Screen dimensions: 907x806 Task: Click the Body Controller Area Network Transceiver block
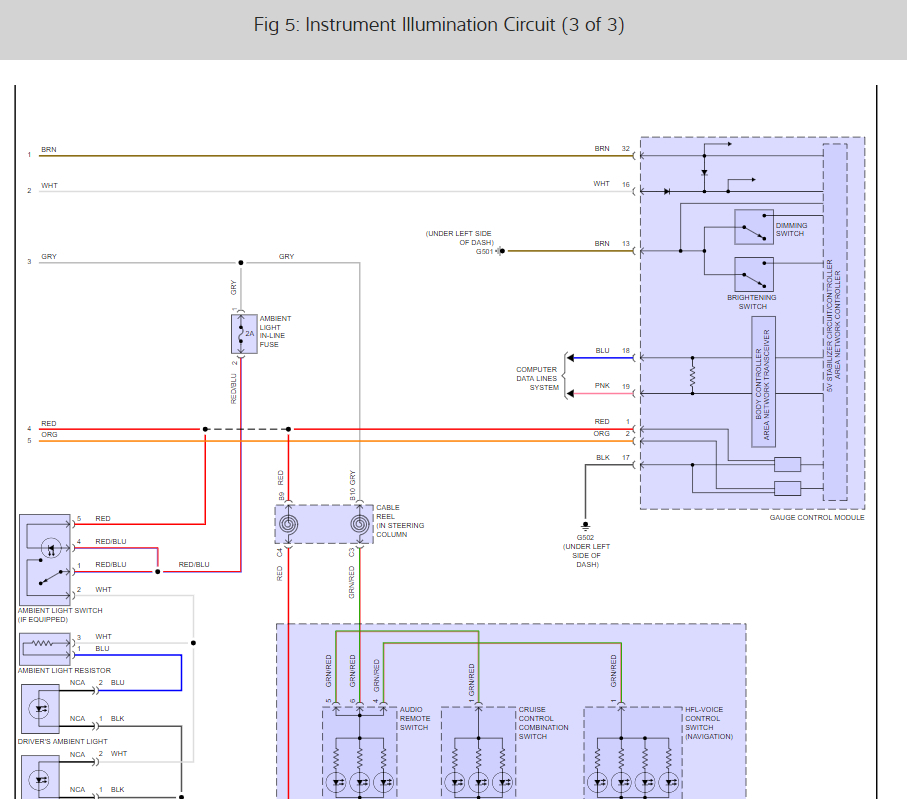(763, 382)
